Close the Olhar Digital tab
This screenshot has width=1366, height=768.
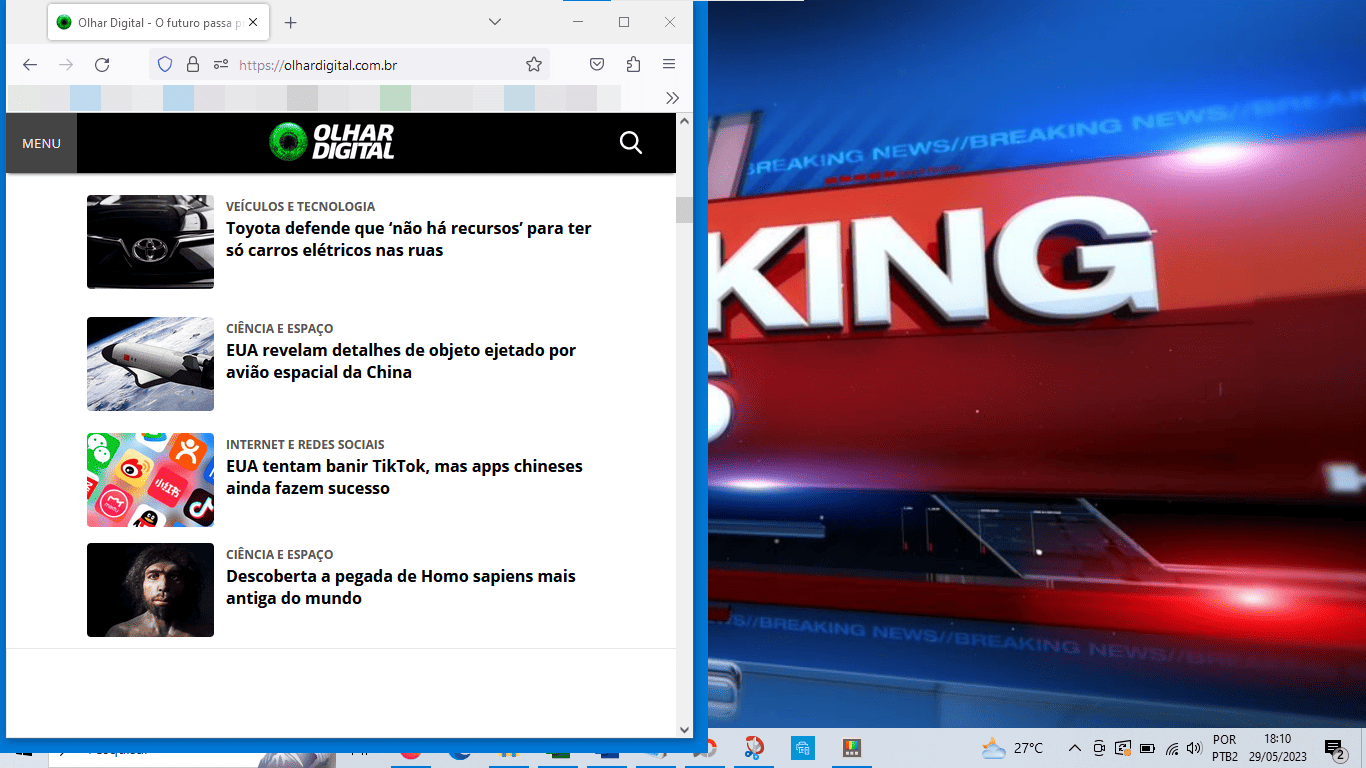coord(252,22)
